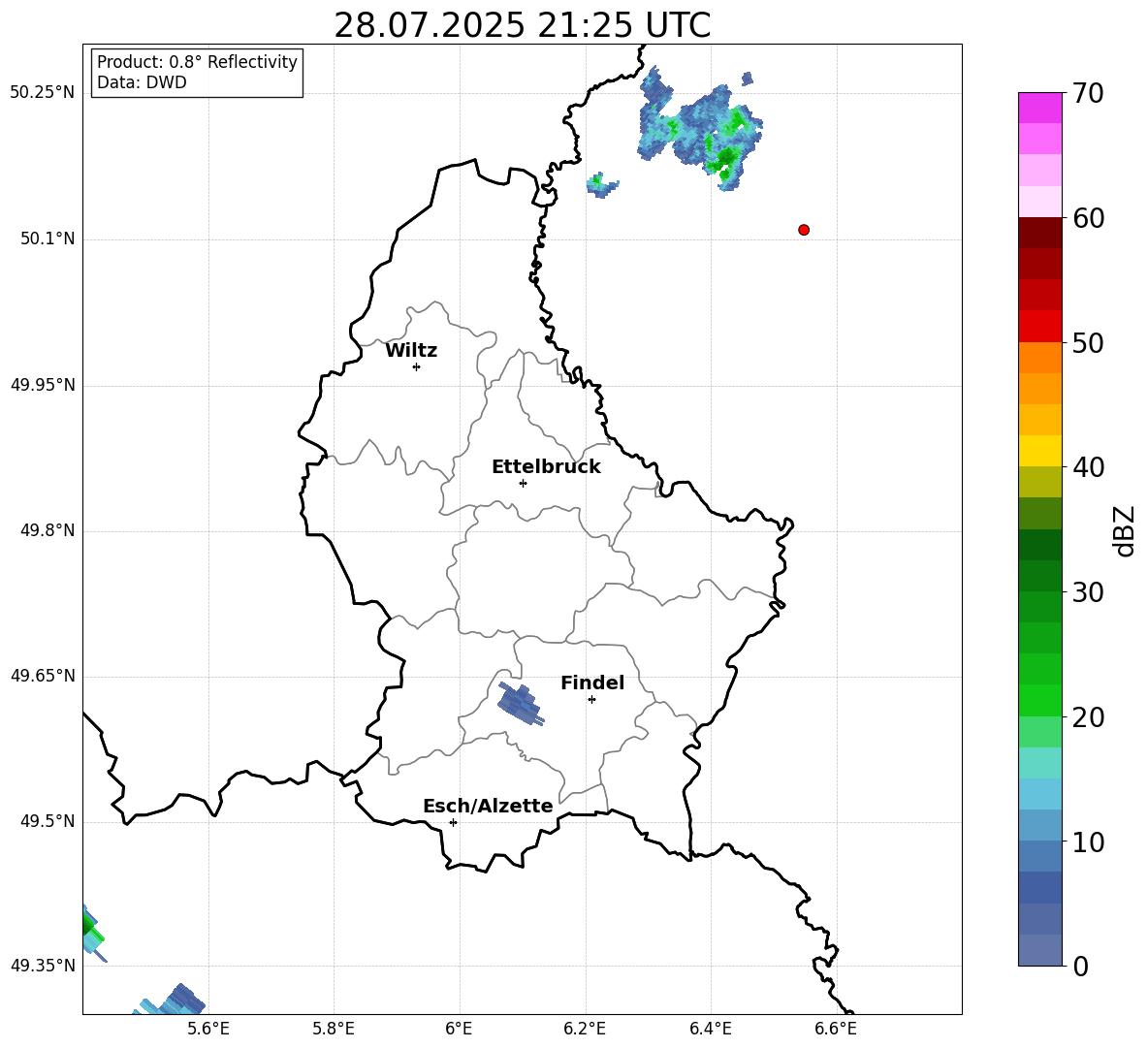Click the large radar echo cluster in the northeast
Image resolution: width=1148 pixels, height=1048 pixels.
click(x=699, y=129)
